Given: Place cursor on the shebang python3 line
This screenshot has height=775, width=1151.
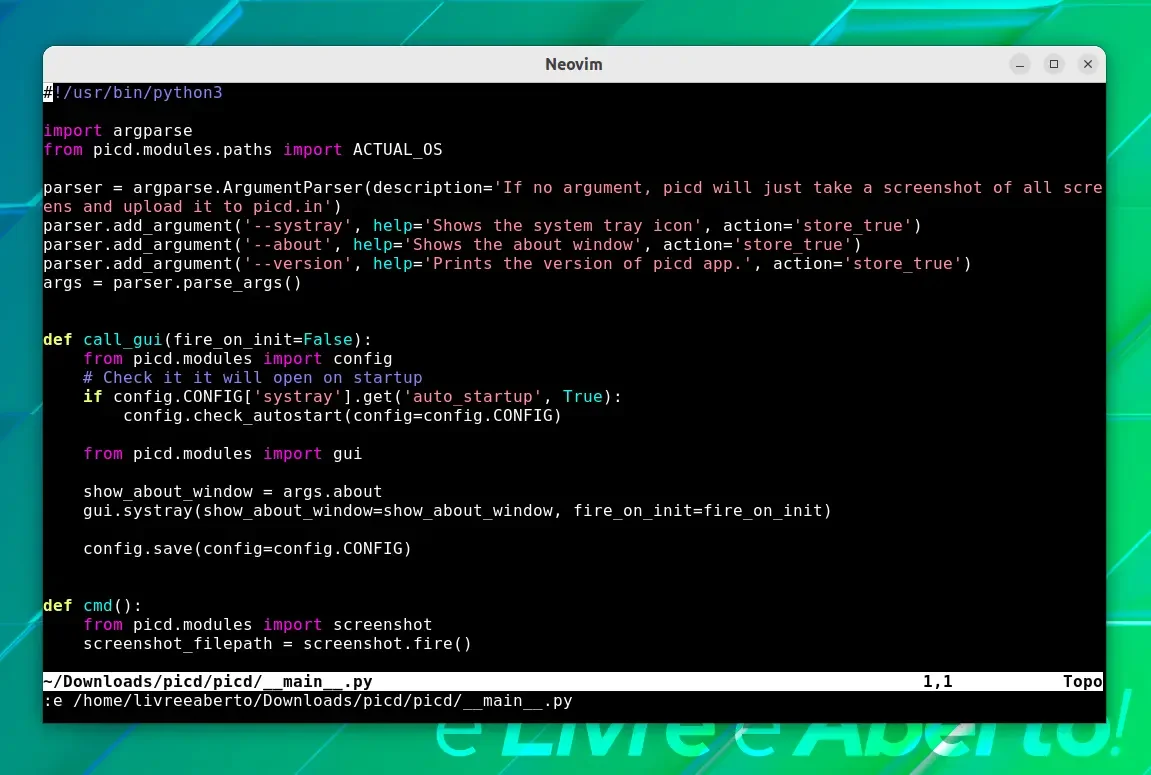Looking at the screenshot, I should pyautogui.click(x=133, y=92).
